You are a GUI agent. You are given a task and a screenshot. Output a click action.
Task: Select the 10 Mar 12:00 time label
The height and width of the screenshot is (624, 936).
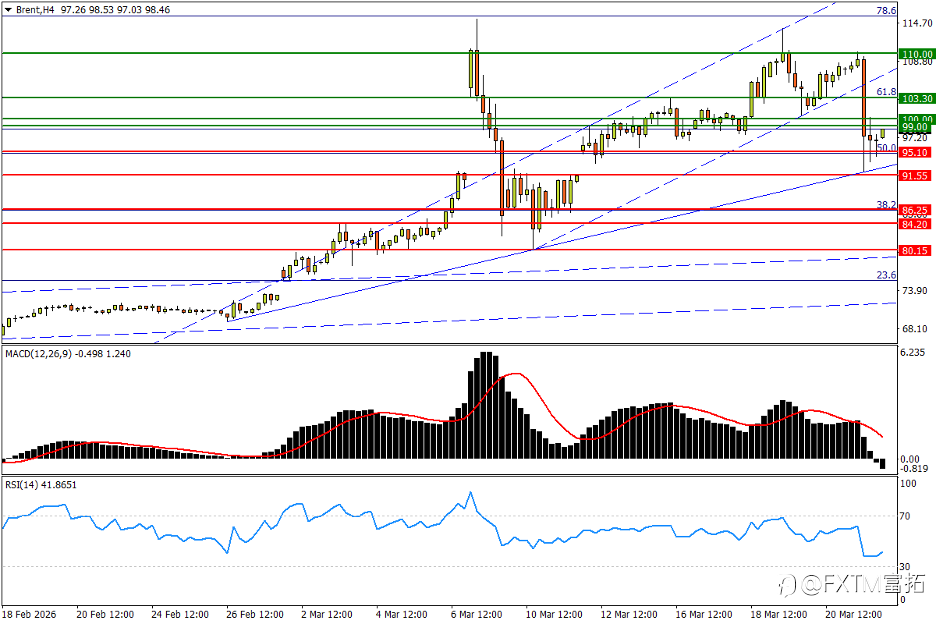pos(554,614)
